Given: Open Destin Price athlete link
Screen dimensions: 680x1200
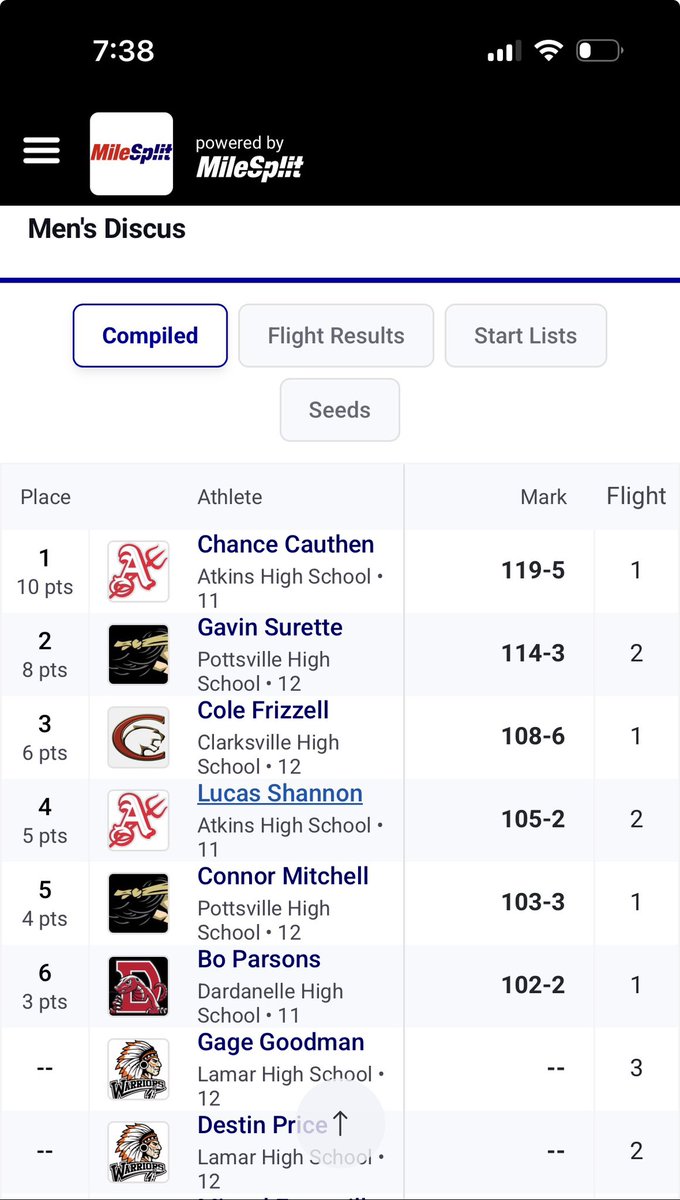Looking at the screenshot, I should (x=262, y=1125).
